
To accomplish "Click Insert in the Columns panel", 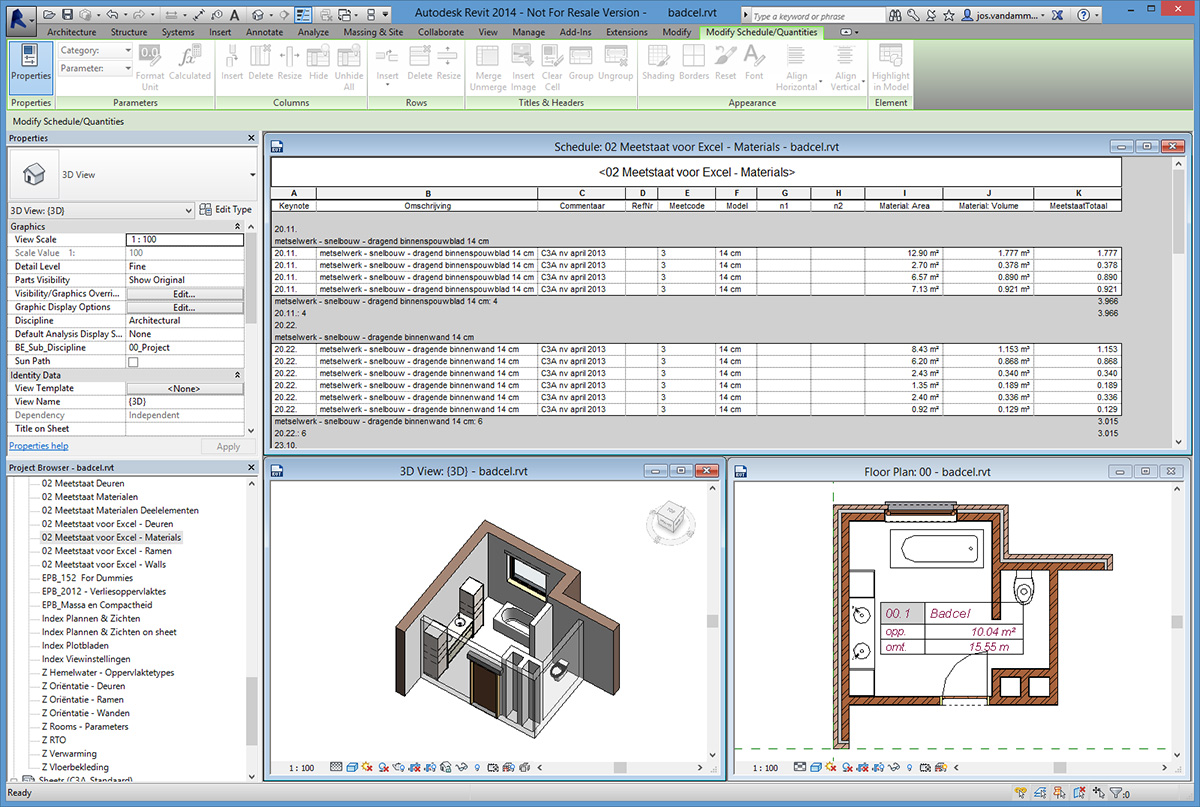I will [x=232, y=62].
